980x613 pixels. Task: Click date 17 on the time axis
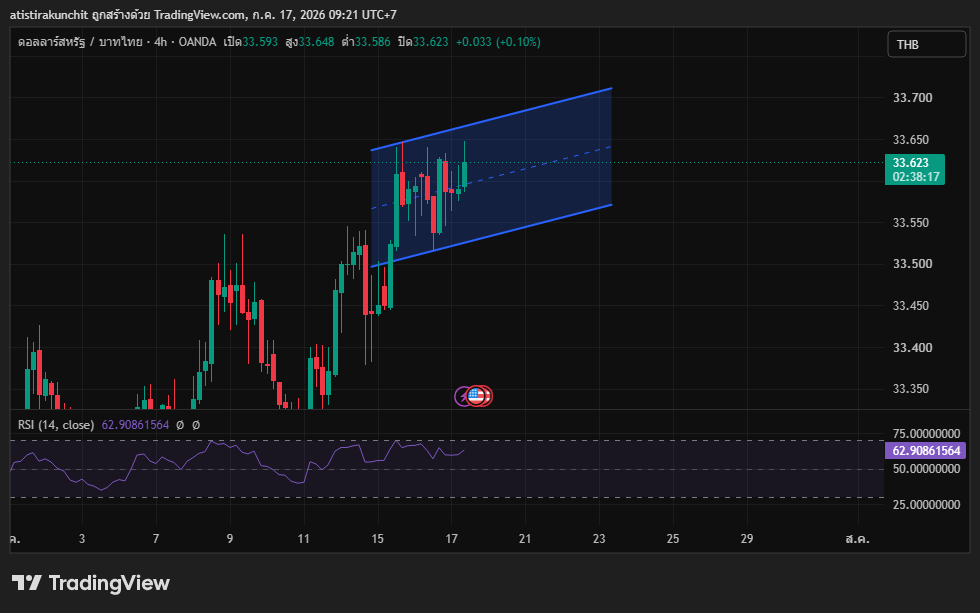tap(451, 539)
